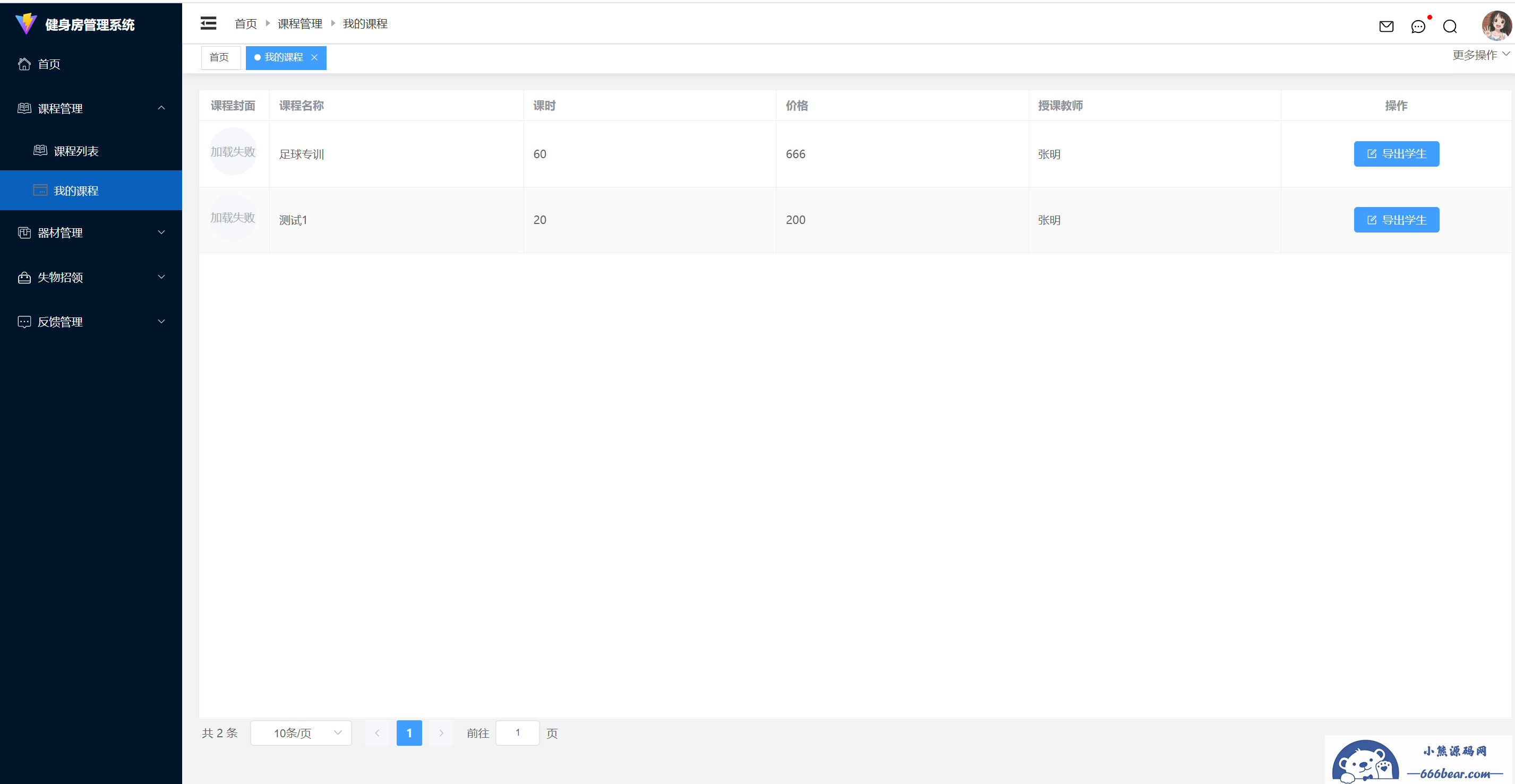Open the 10条/页 page size dropdown
The image size is (1515, 784).
tap(301, 733)
